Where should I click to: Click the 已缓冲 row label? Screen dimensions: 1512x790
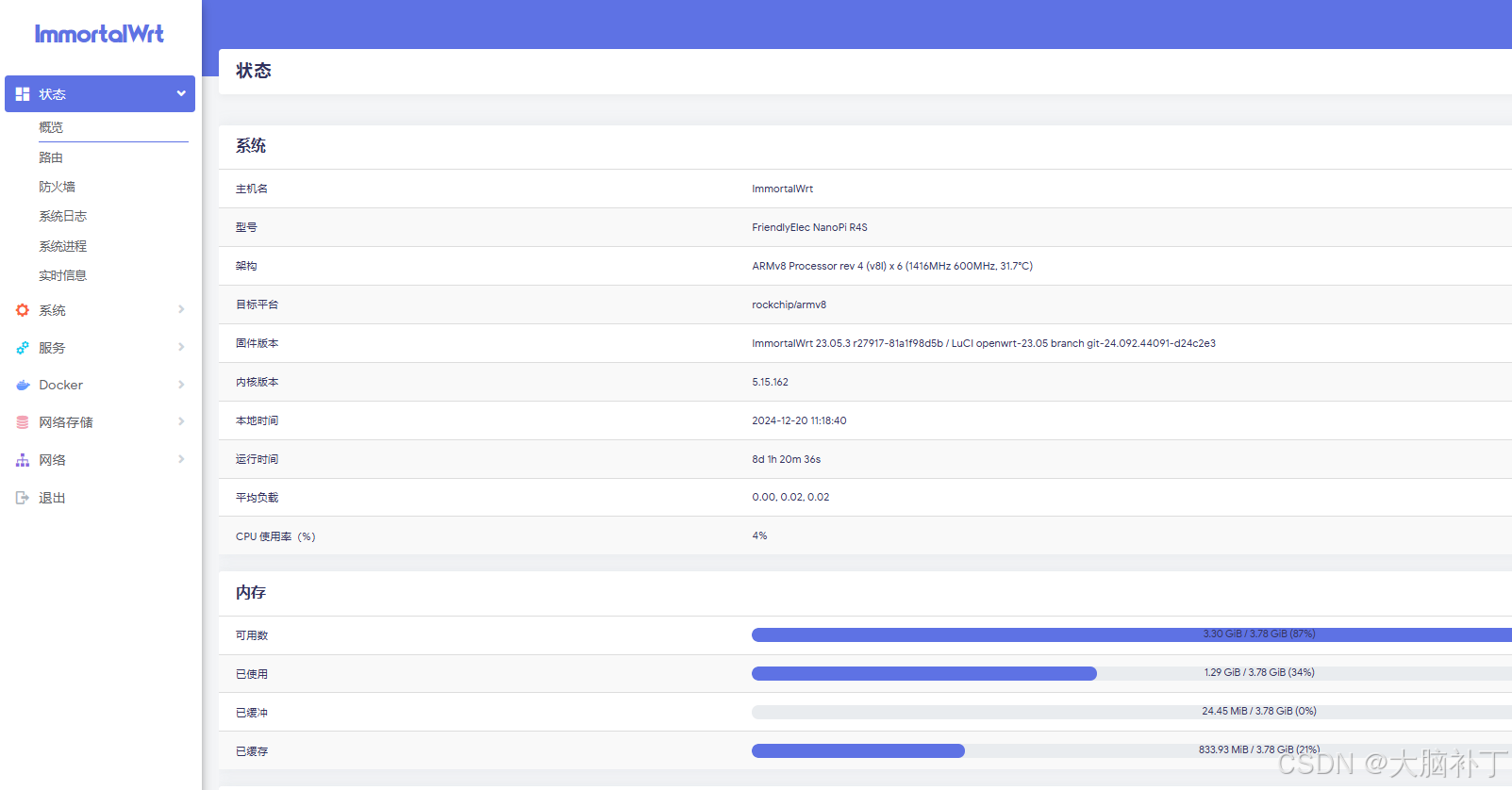[252, 713]
